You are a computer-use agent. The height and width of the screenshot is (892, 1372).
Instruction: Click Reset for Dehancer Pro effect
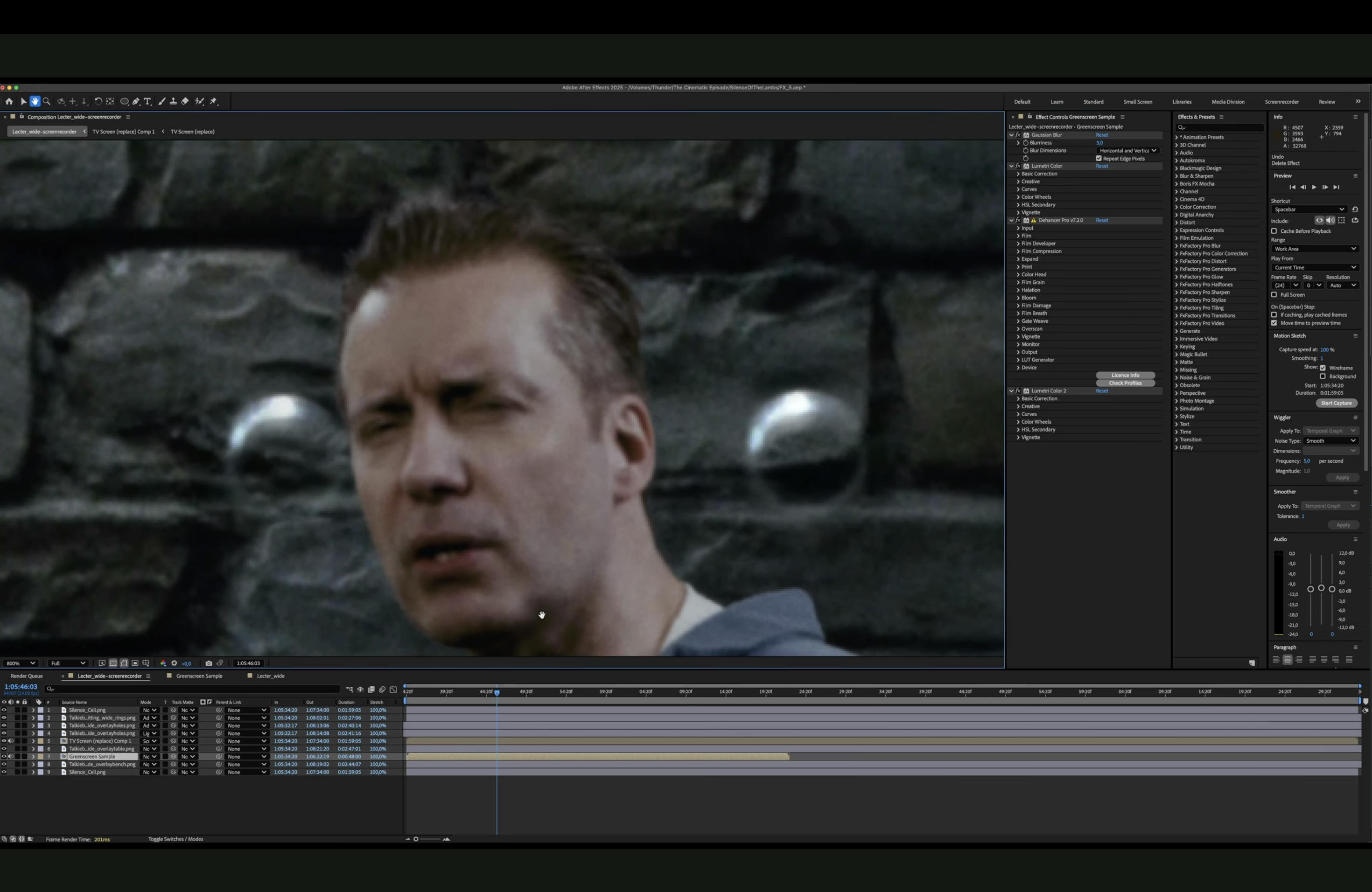tap(1102, 220)
